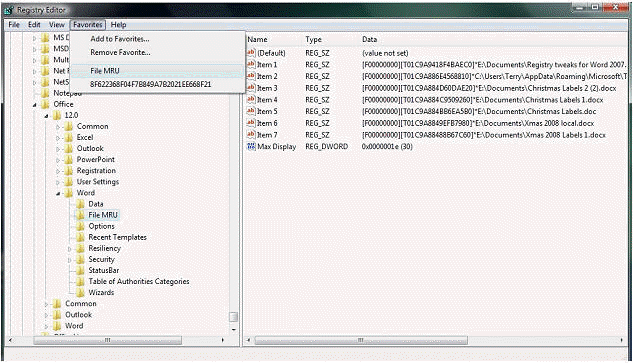The width and height of the screenshot is (633, 363).
Task: Open the Help menu
Action: [x=118, y=25]
